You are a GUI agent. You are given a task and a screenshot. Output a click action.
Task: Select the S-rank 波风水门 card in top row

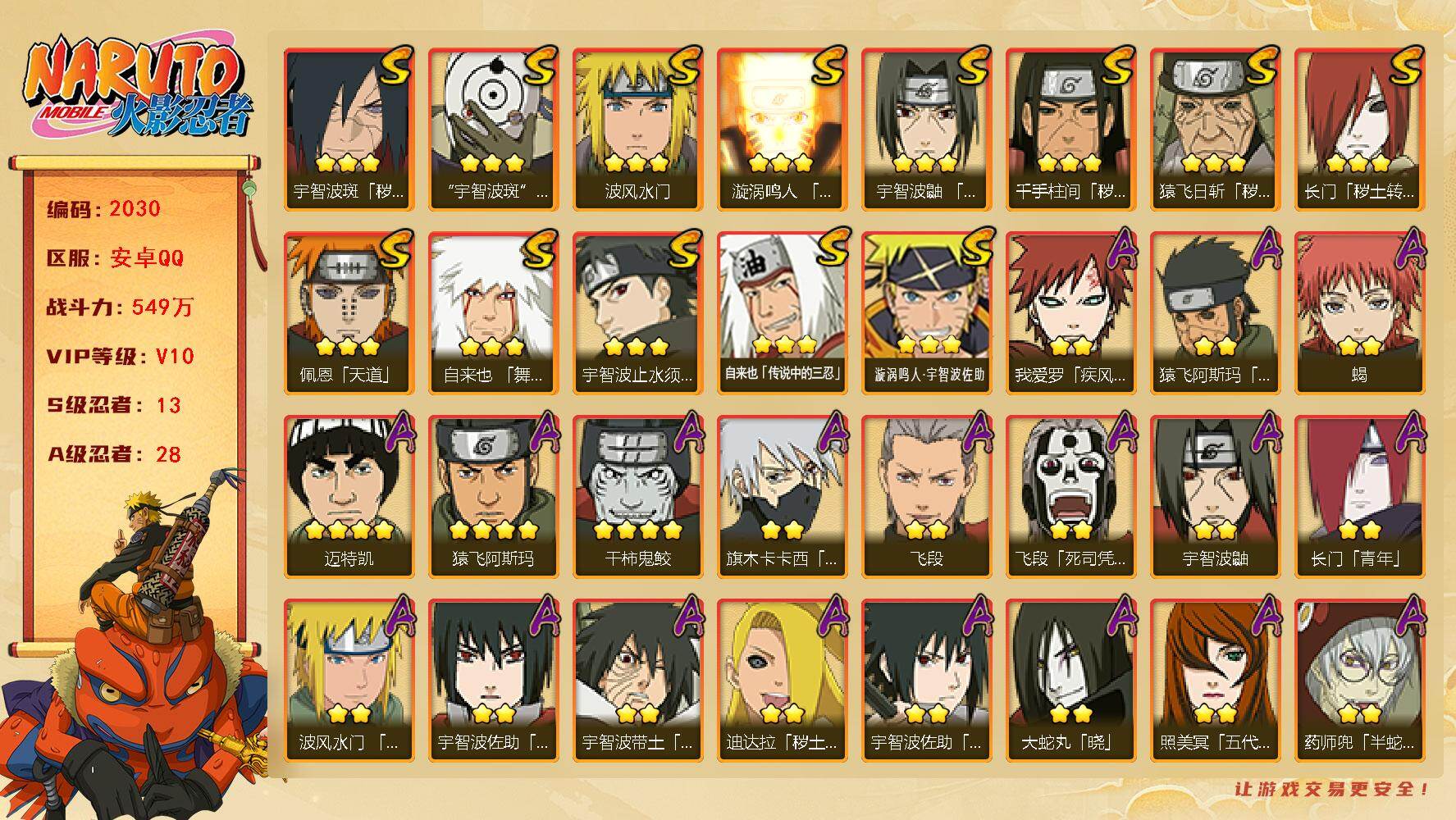pyautogui.click(x=637, y=129)
